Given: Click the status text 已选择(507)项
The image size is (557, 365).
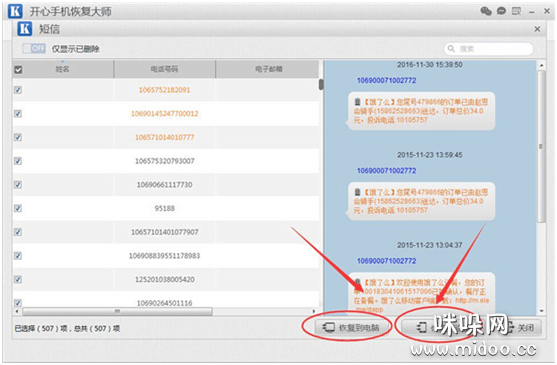Looking at the screenshot, I should click(x=40, y=328).
